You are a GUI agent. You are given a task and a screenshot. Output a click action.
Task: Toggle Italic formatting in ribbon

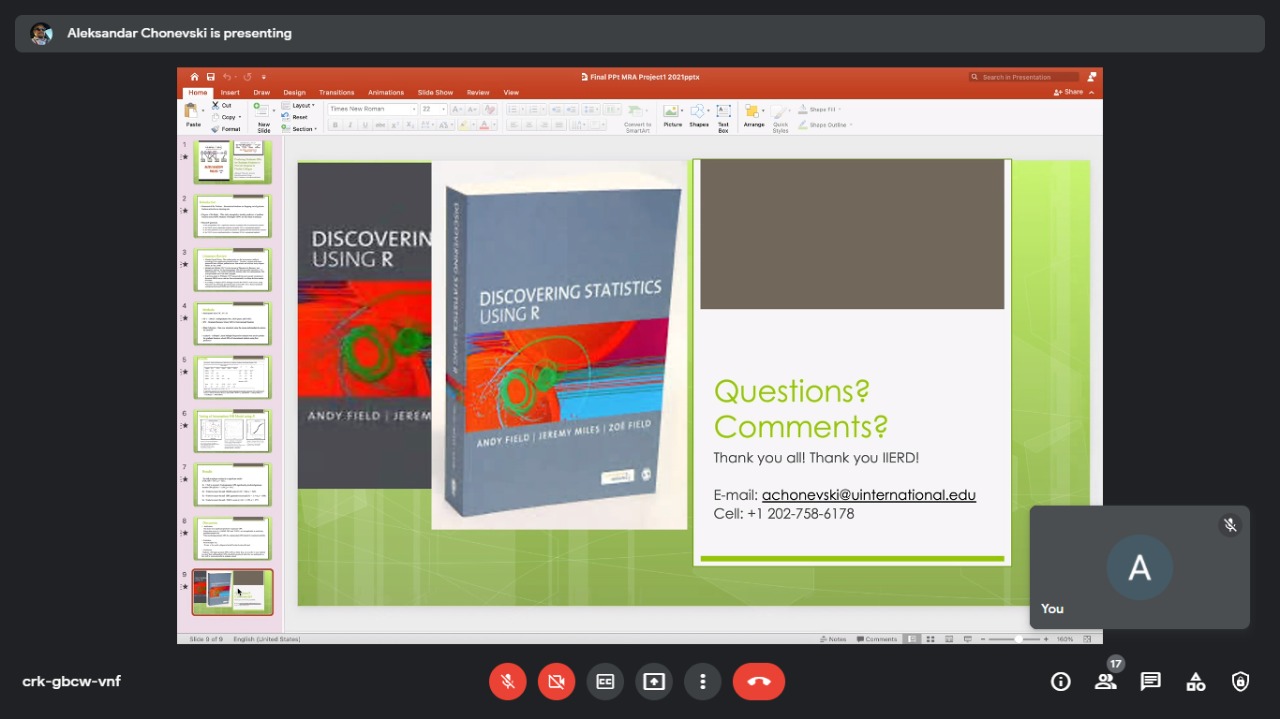(x=350, y=125)
